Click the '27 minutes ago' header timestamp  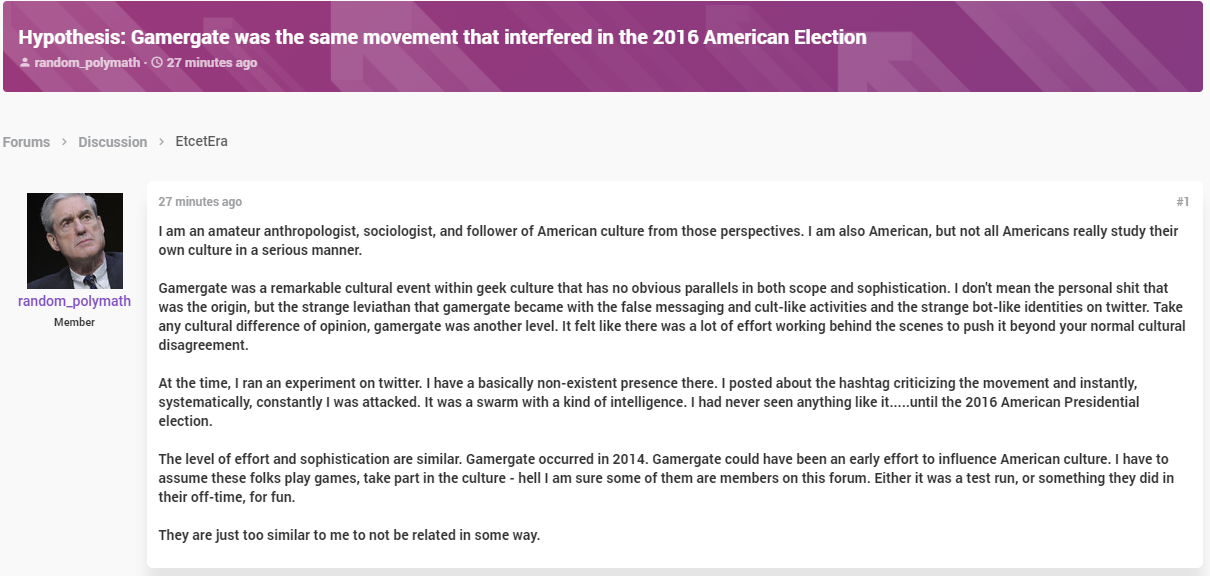pyautogui.click(x=212, y=63)
